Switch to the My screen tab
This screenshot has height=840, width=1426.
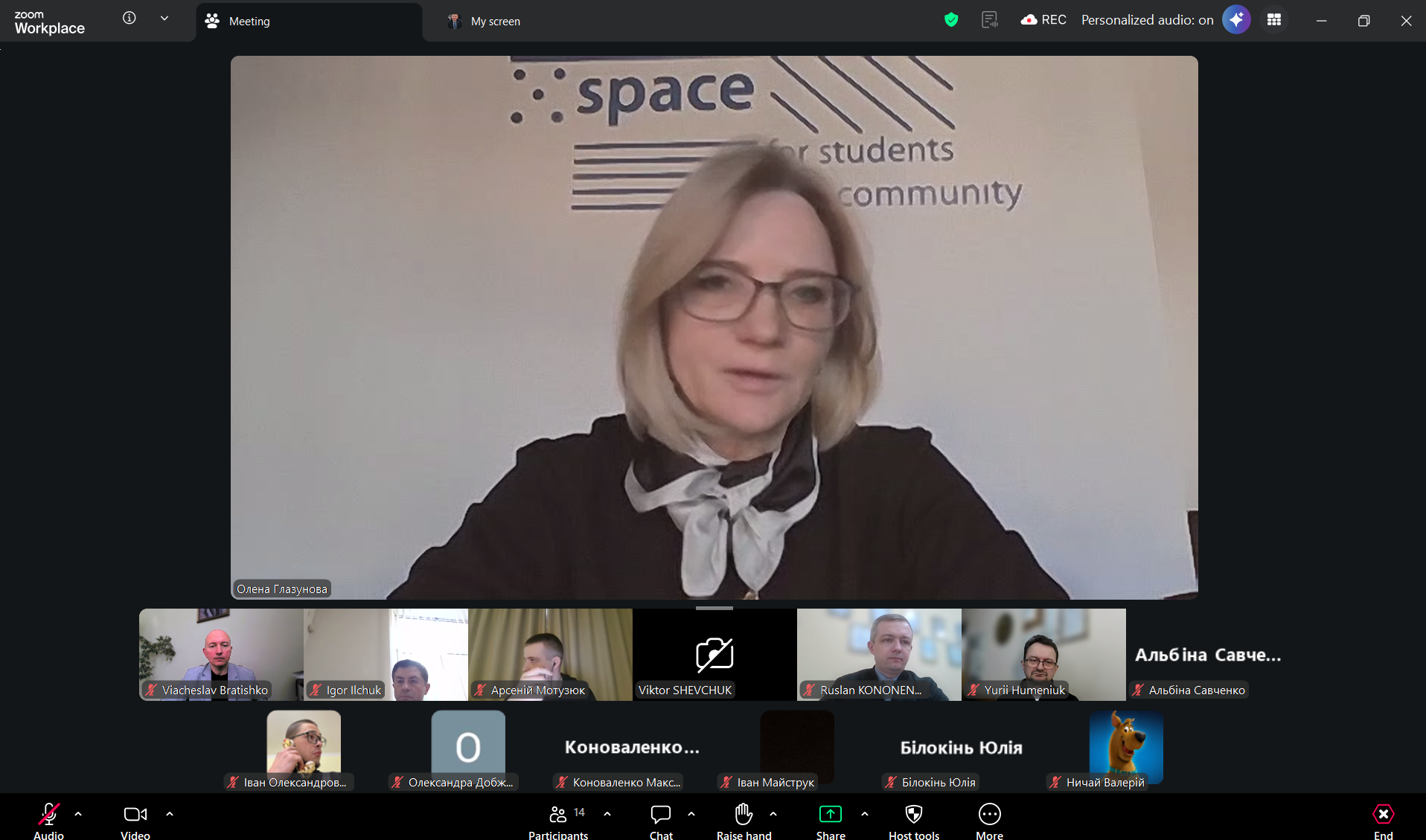pos(484,22)
